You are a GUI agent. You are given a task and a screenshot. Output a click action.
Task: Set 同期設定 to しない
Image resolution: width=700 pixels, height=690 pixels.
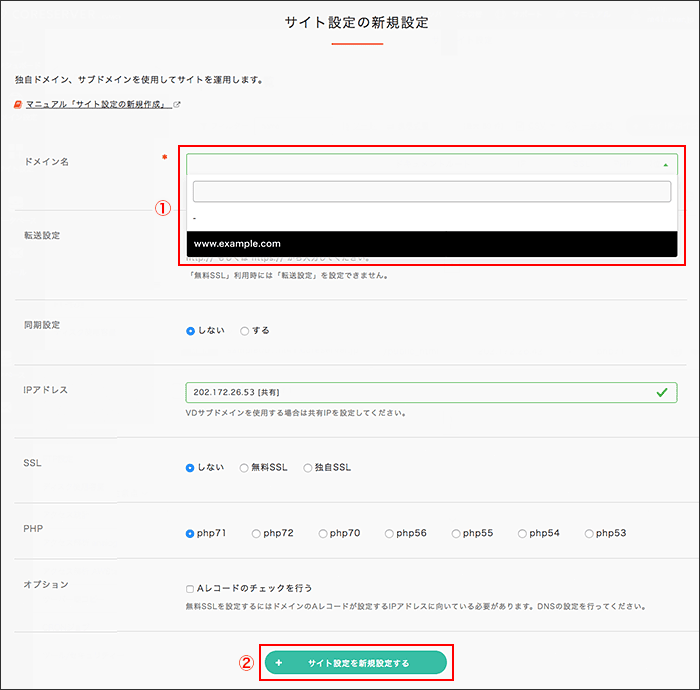pyautogui.click(x=191, y=331)
